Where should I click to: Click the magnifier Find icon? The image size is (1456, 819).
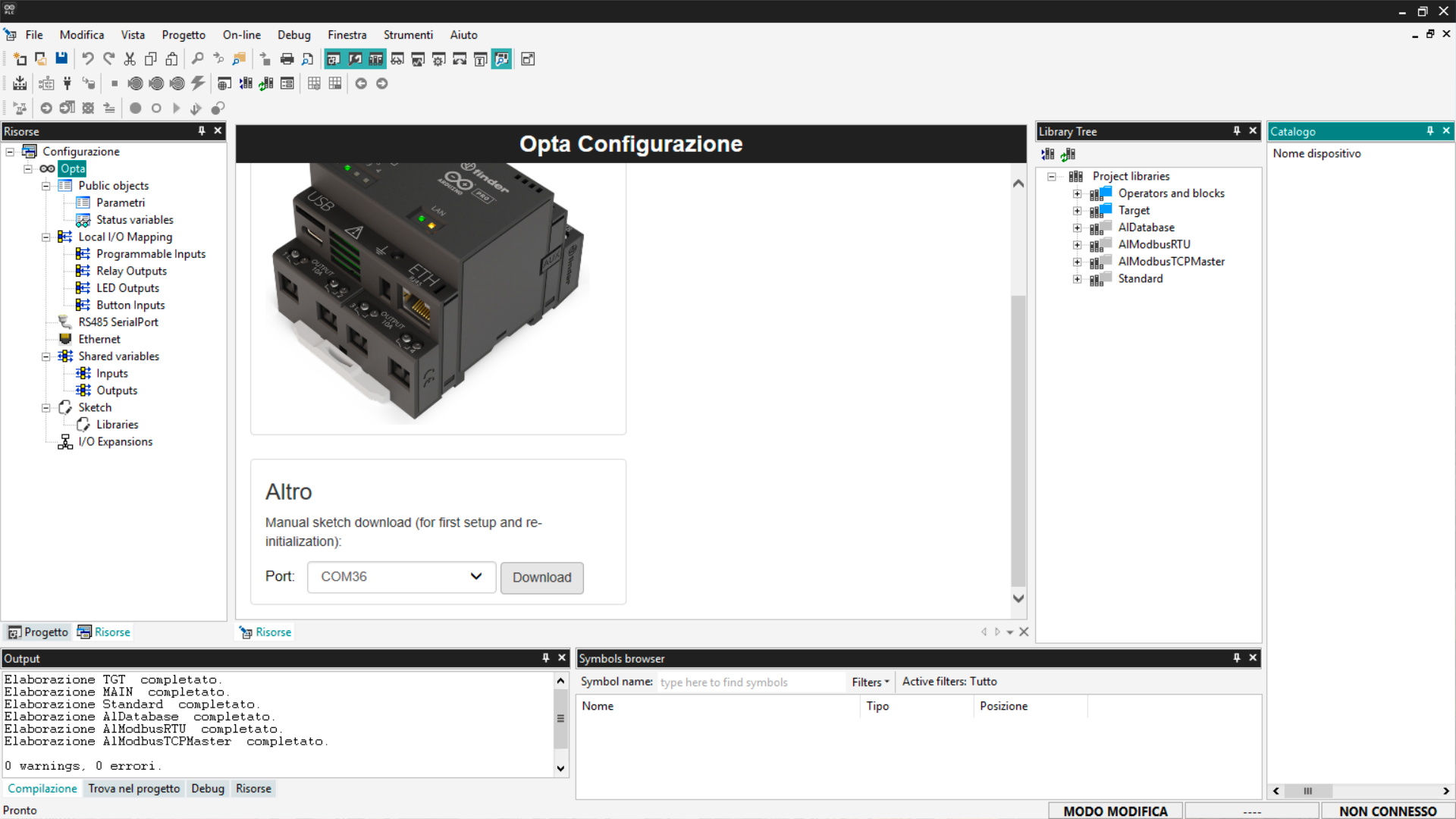pos(197,59)
